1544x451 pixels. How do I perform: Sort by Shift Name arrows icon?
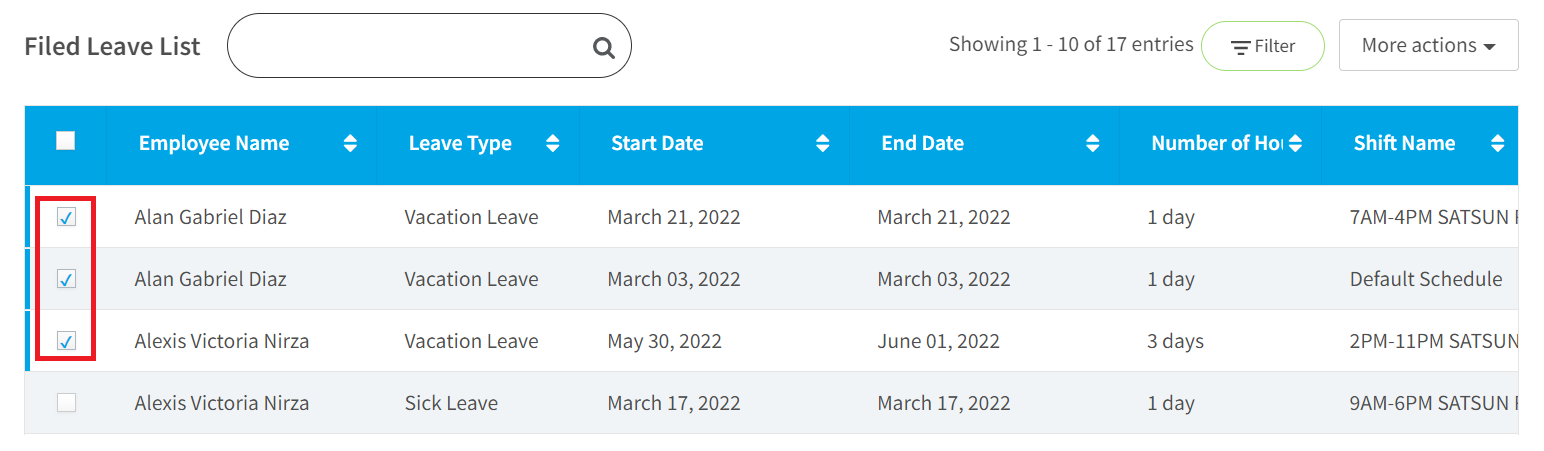(1497, 144)
